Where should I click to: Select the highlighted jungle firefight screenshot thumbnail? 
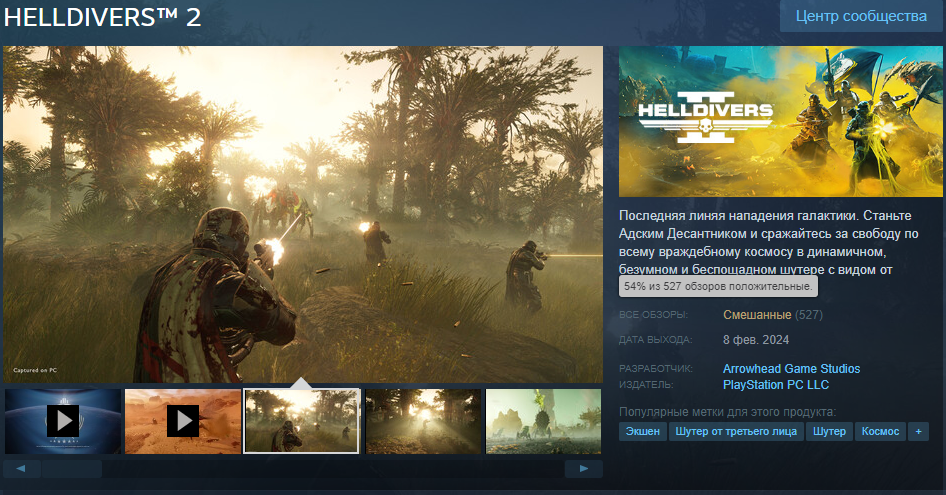point(302,421)
